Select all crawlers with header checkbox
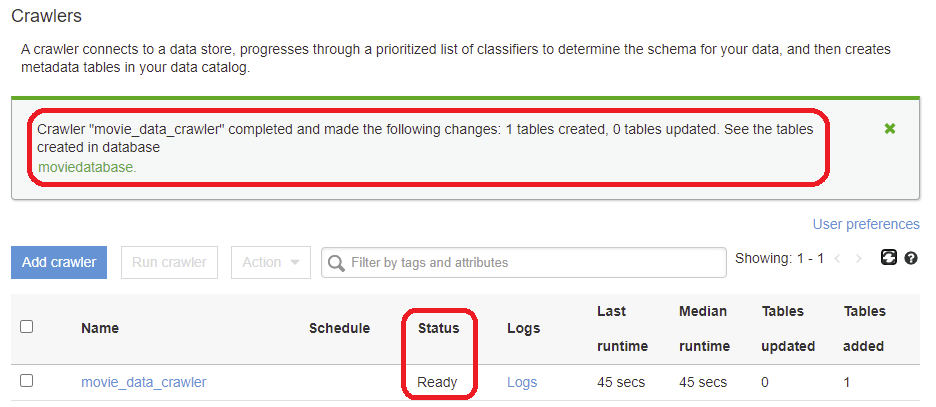 pyautogui.click(x=27, y=327)
